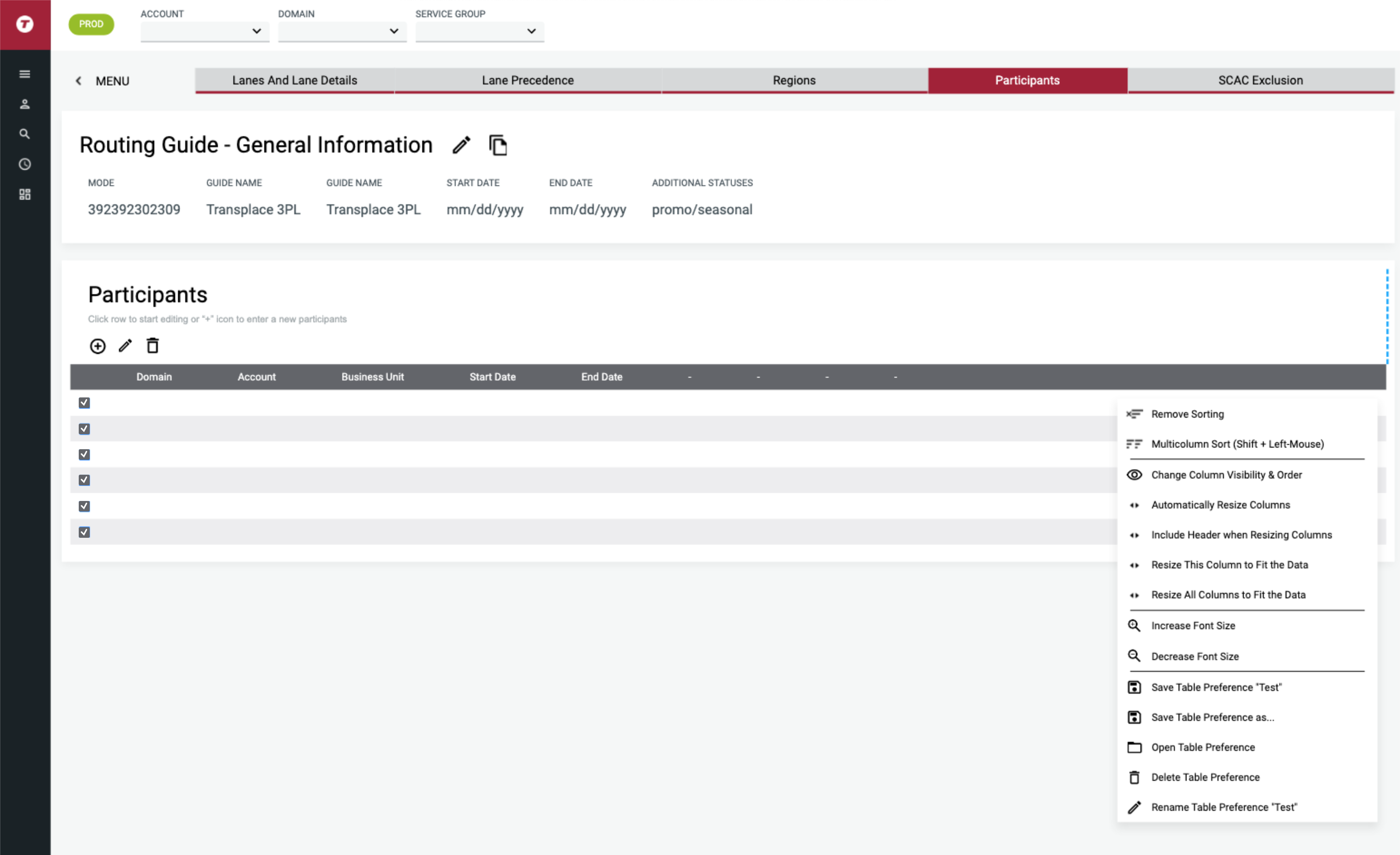Select Remove Sorting from context menu
This screenshot has height=855, width=1400.
click(1247, 414)
